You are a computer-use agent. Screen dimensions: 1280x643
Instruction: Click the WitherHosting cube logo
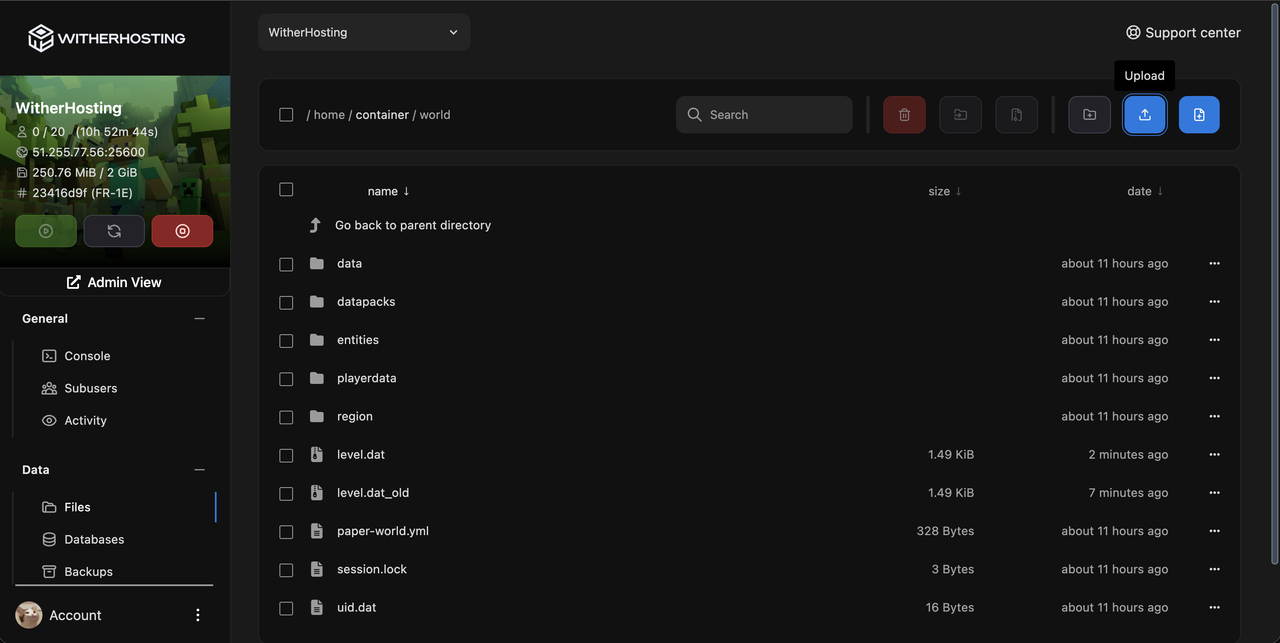(x=40, y=38)
